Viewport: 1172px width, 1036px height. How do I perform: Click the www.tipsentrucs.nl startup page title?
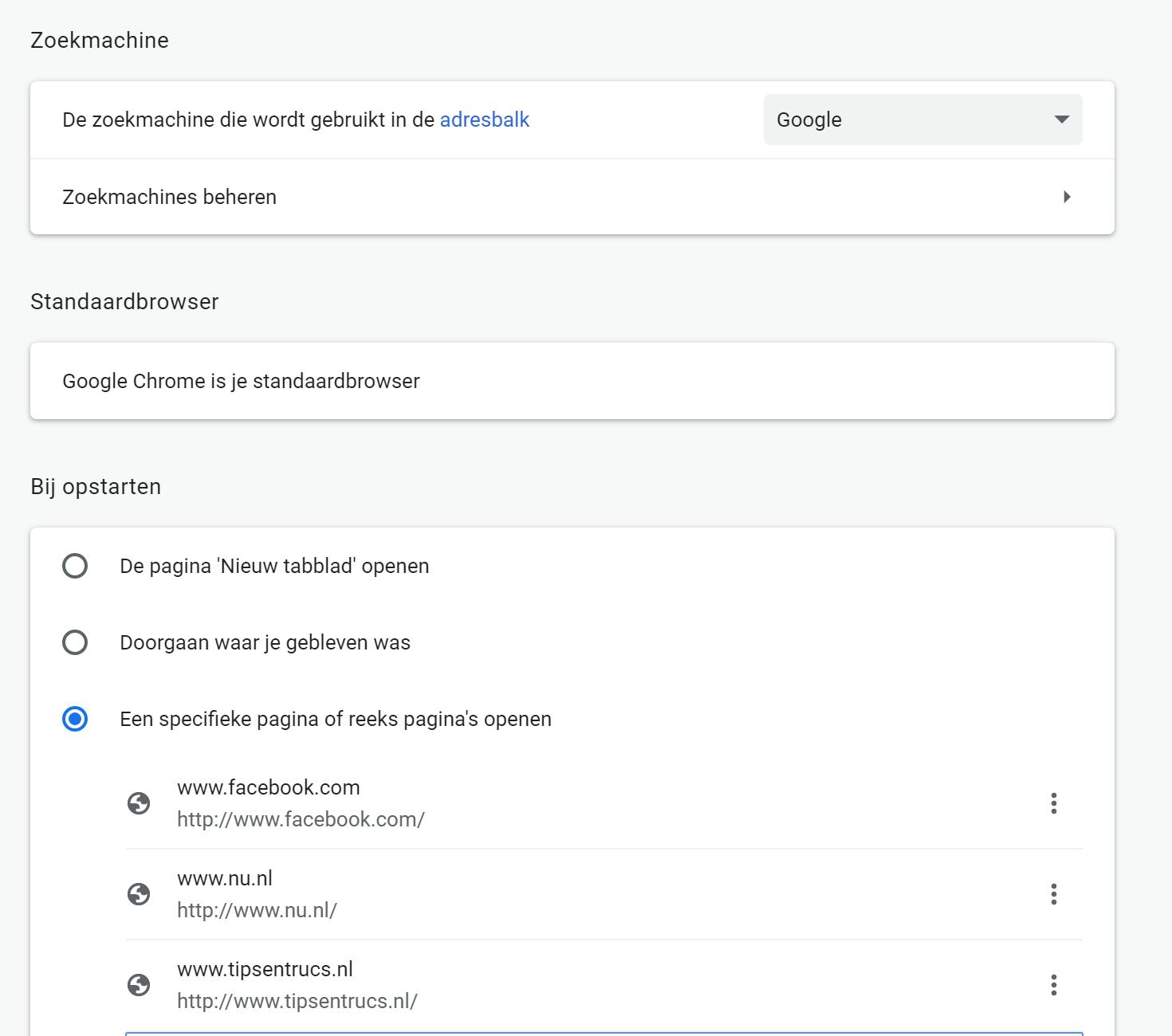[x=265, y=969]
